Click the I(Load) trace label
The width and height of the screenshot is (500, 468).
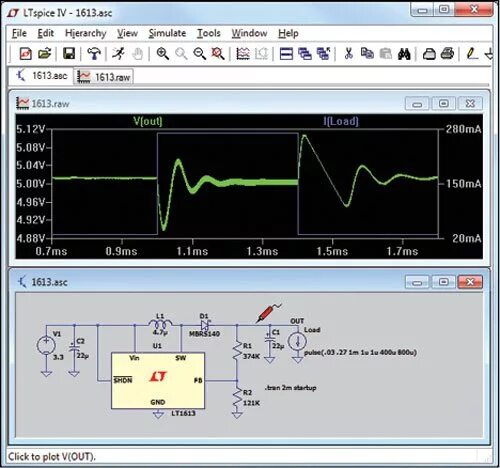pyautogui.click(x=341, y=121)
